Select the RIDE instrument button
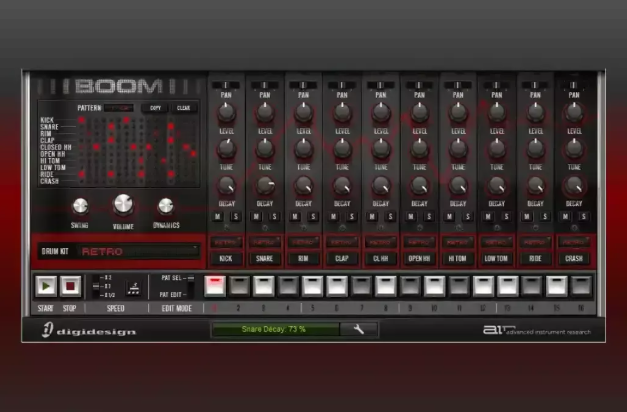 (x=535, y=259)
